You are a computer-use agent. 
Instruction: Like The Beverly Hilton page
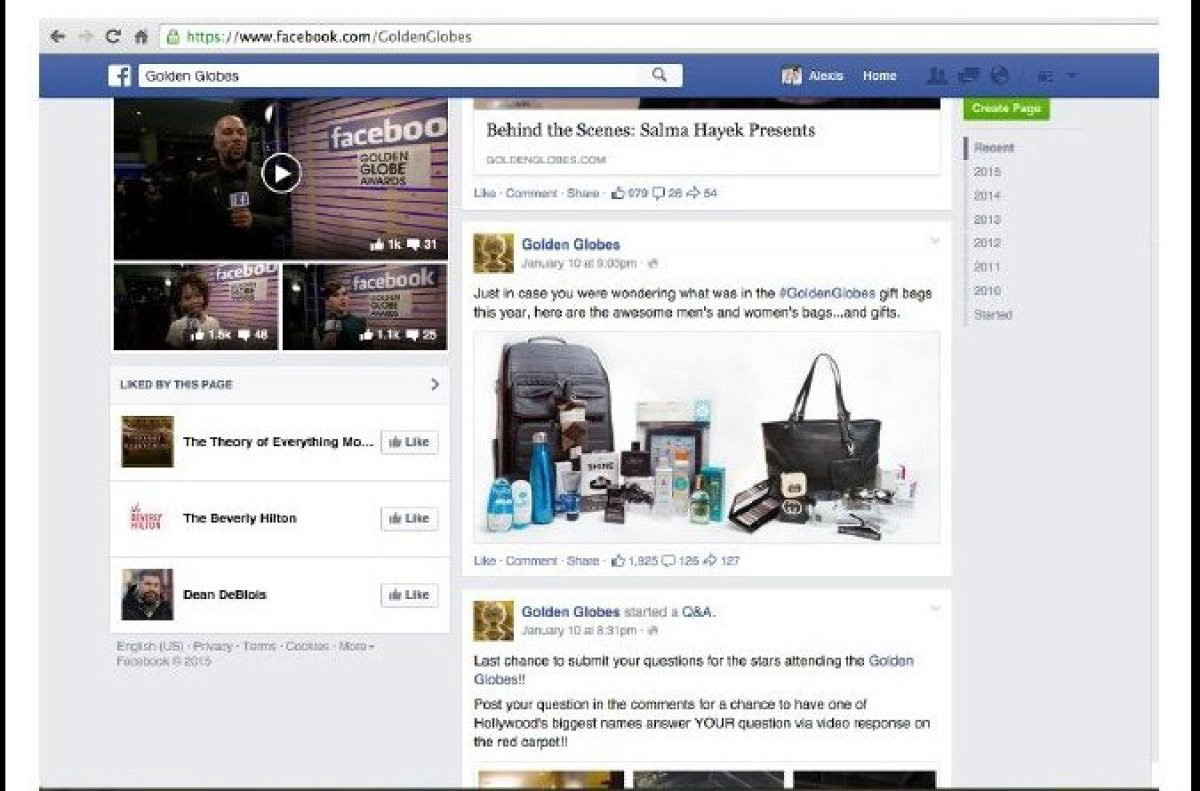tap(409, 518)
